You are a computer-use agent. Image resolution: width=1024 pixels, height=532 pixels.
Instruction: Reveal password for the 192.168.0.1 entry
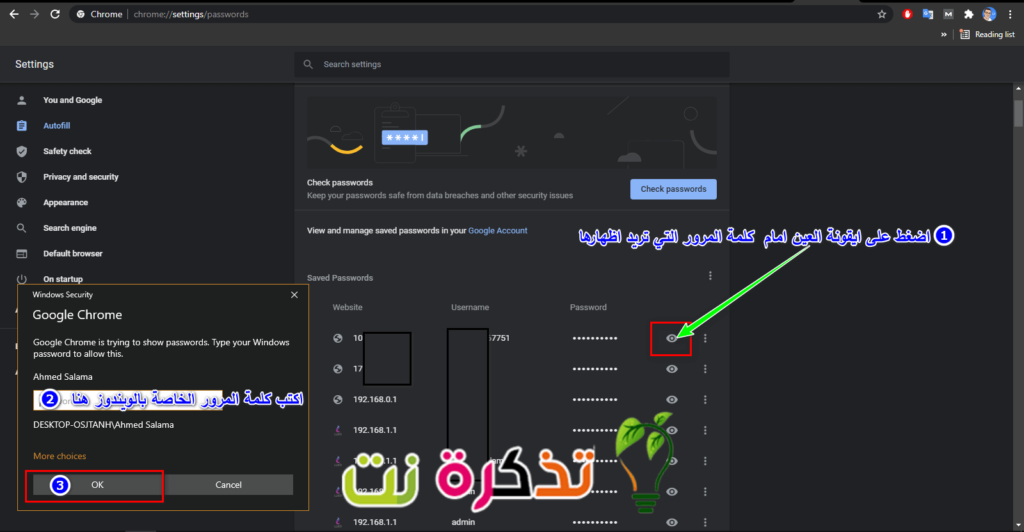672,399
